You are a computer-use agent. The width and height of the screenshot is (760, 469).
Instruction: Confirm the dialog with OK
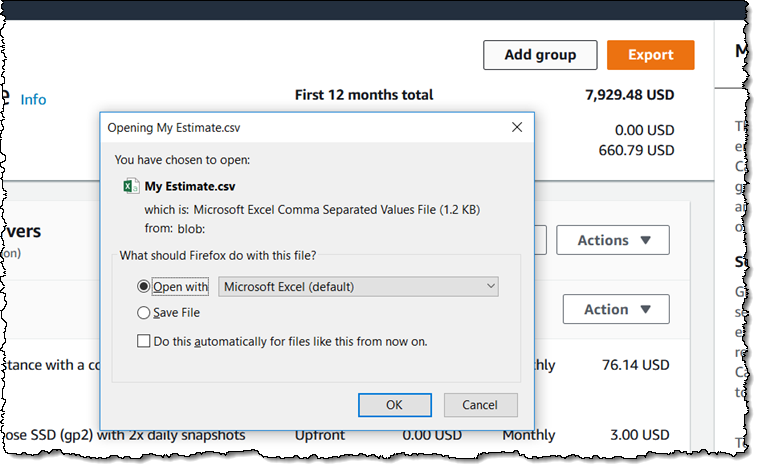[x=394, y=405]
